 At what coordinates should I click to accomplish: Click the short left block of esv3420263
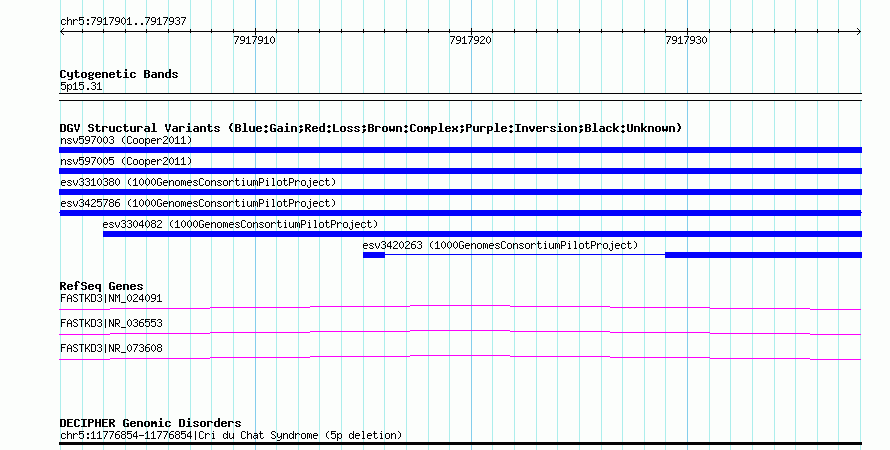pos(374,255)
